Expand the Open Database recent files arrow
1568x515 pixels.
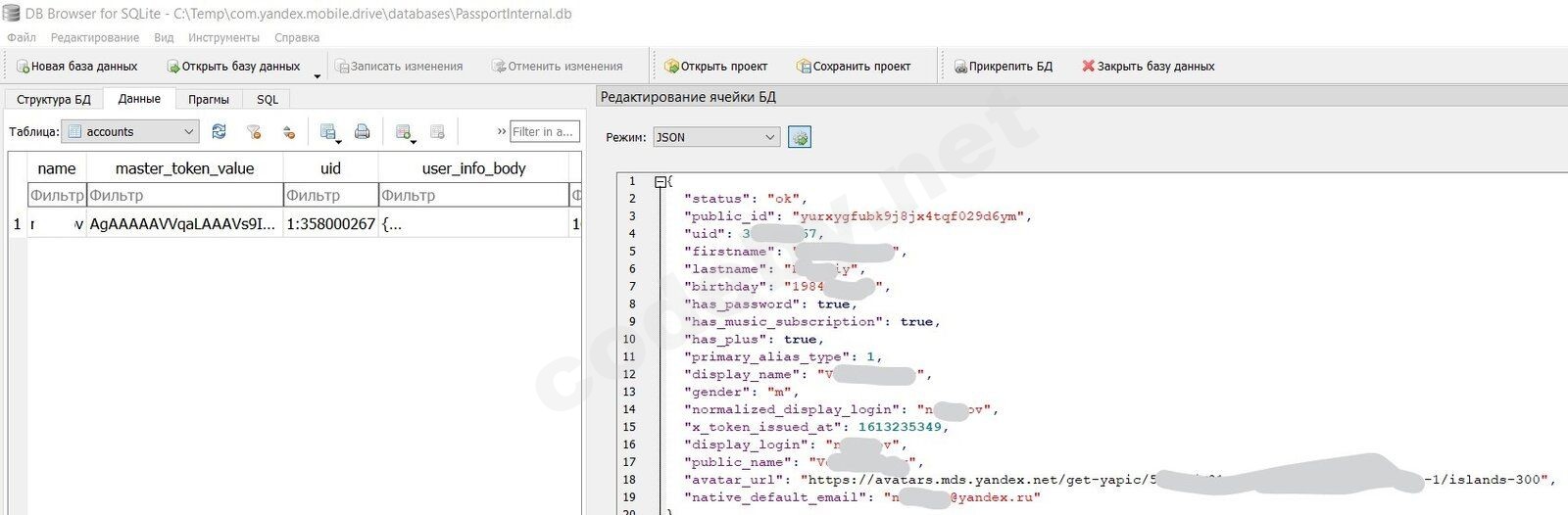click(317, 74)
